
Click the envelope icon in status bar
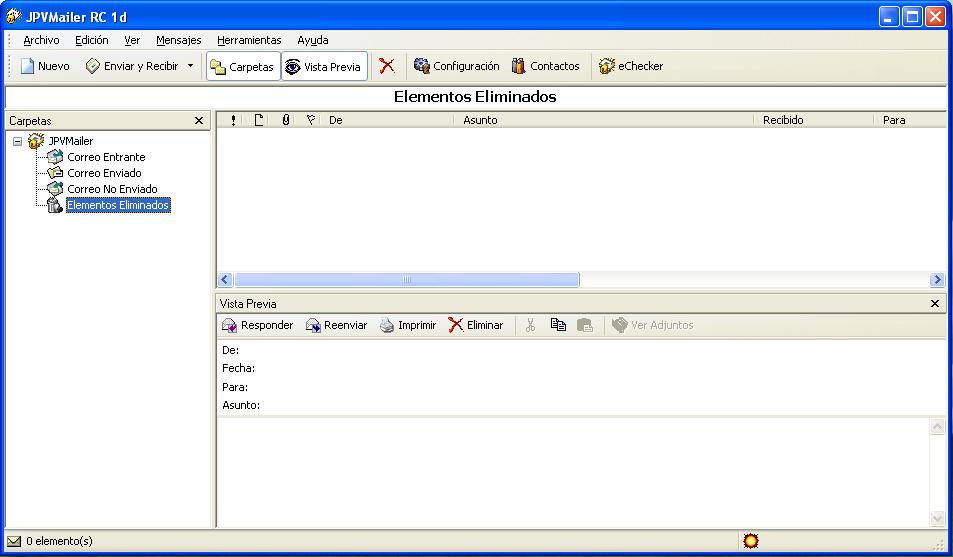pyautogui.click(x=13, y=541)
